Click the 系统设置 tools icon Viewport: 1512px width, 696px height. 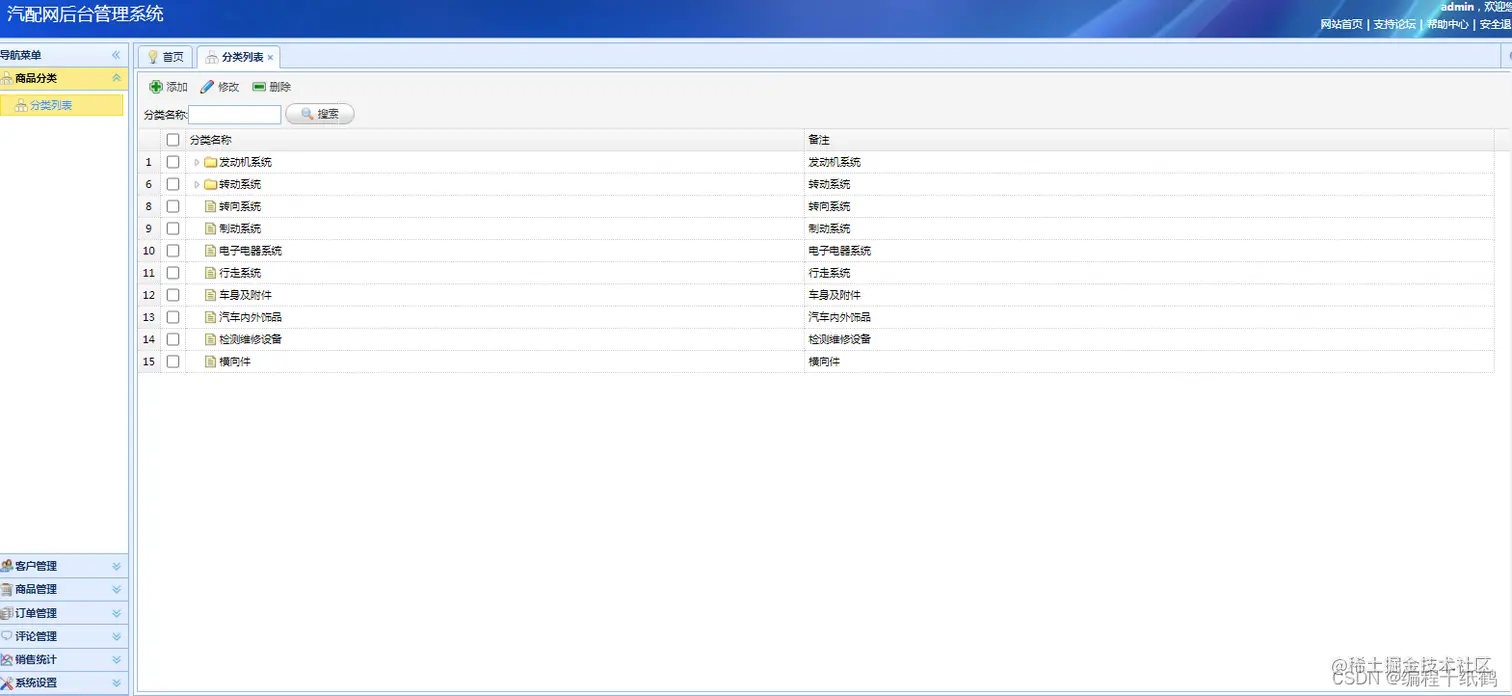[x=7, y=683]
